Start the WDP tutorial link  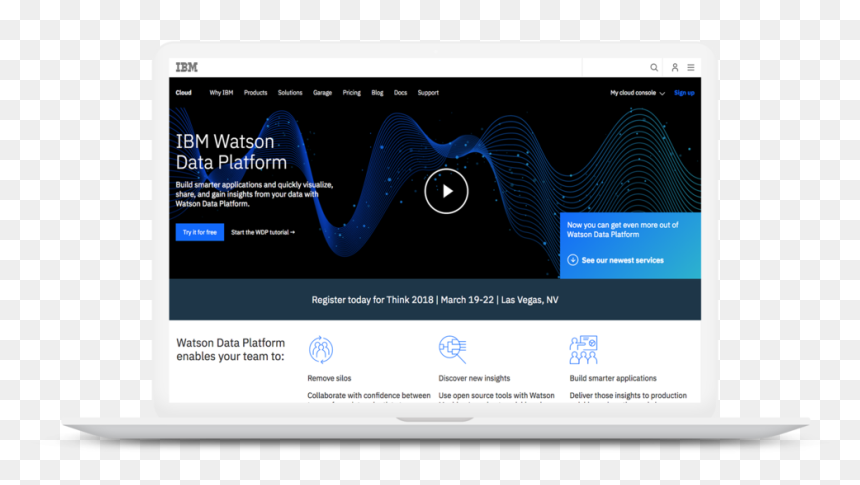(x=263, y=232)
